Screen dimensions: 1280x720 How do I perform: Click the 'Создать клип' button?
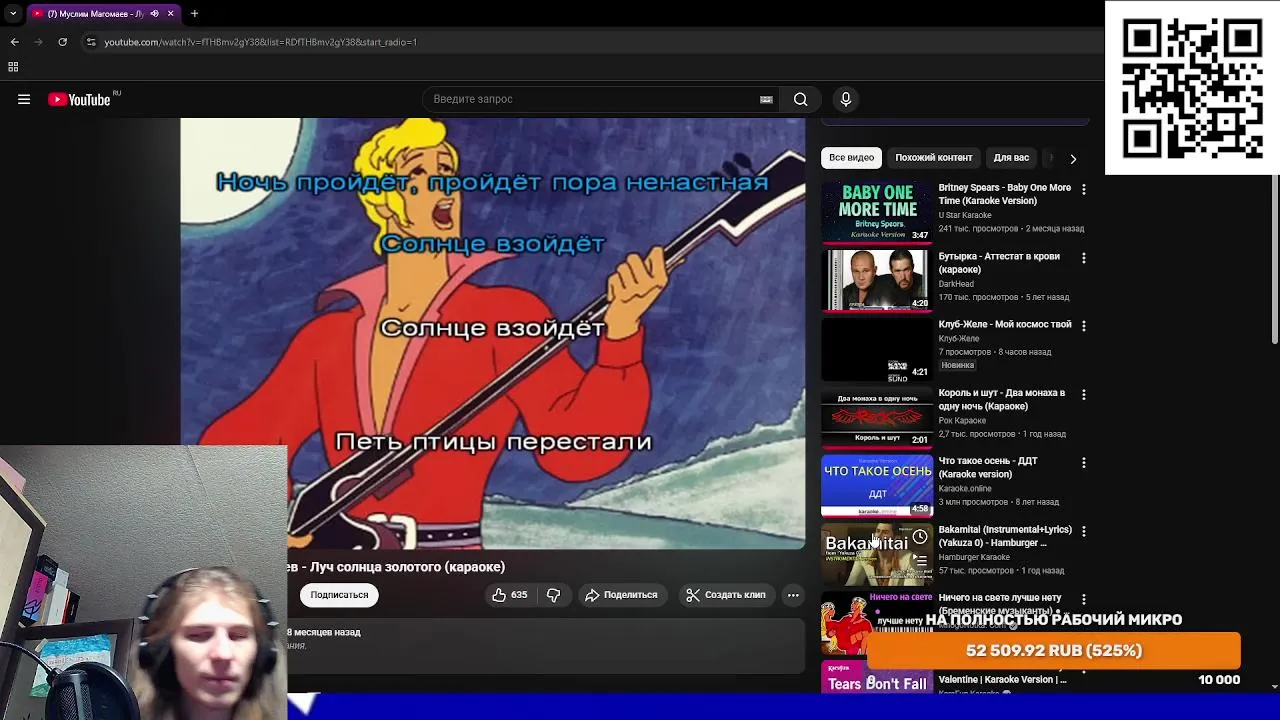(726, 595)
